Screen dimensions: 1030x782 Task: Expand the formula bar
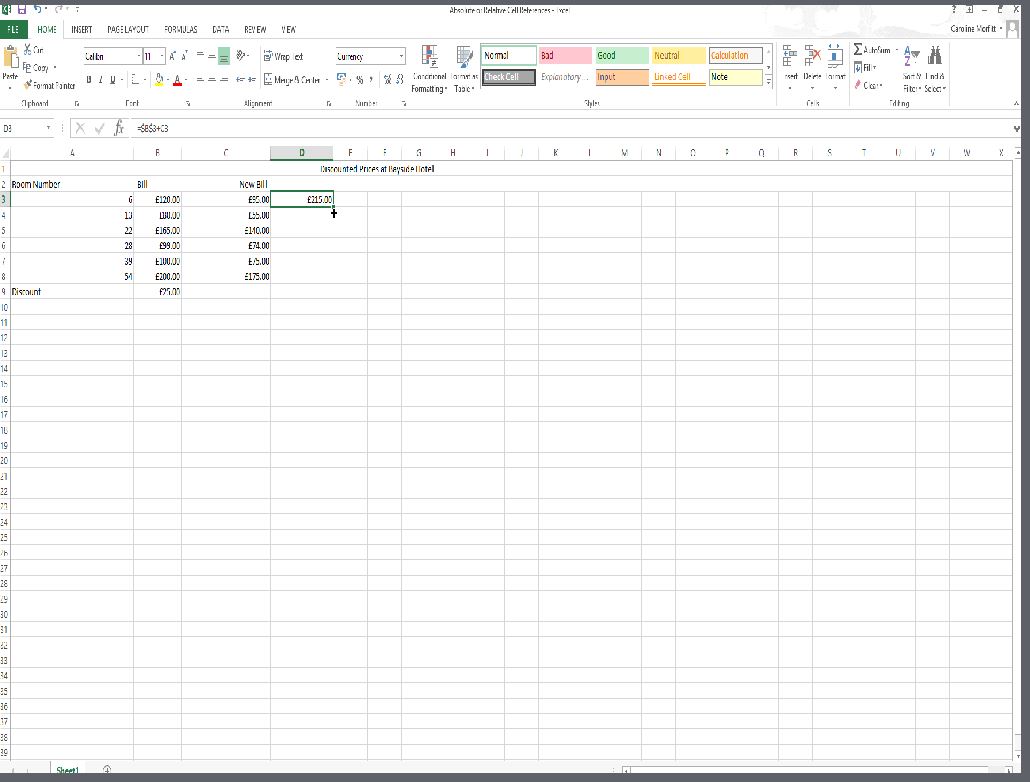point(1016,128)
